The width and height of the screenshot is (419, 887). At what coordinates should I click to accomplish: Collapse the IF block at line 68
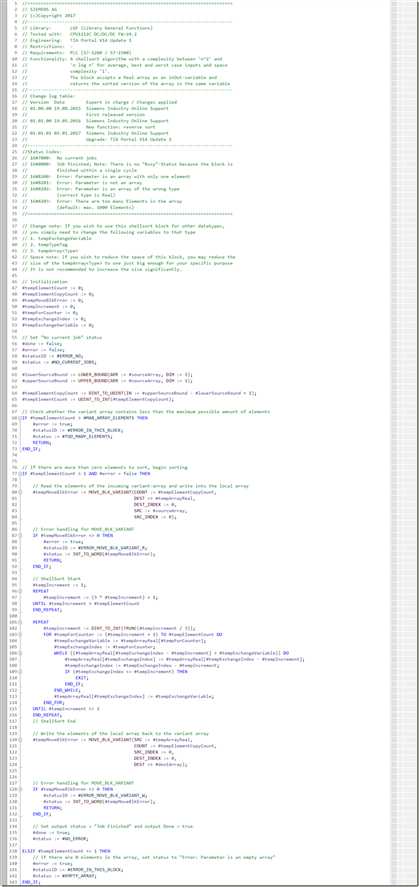tap(19, 417)
